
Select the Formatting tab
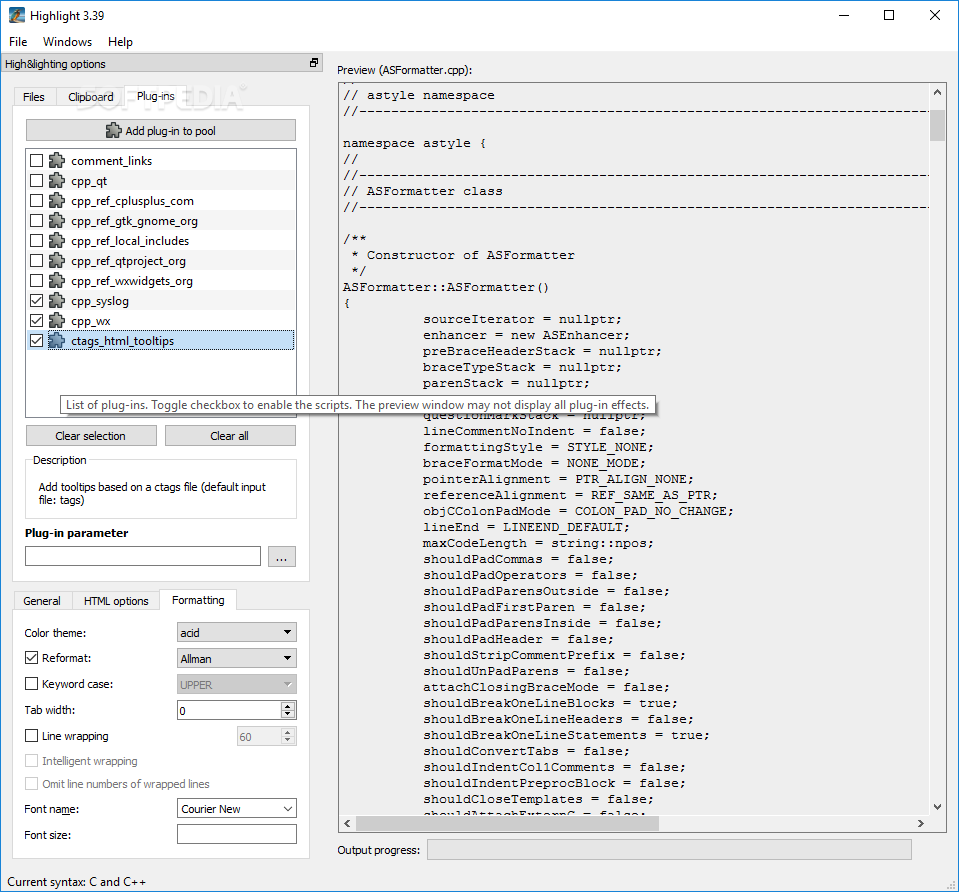coord(198,600)
